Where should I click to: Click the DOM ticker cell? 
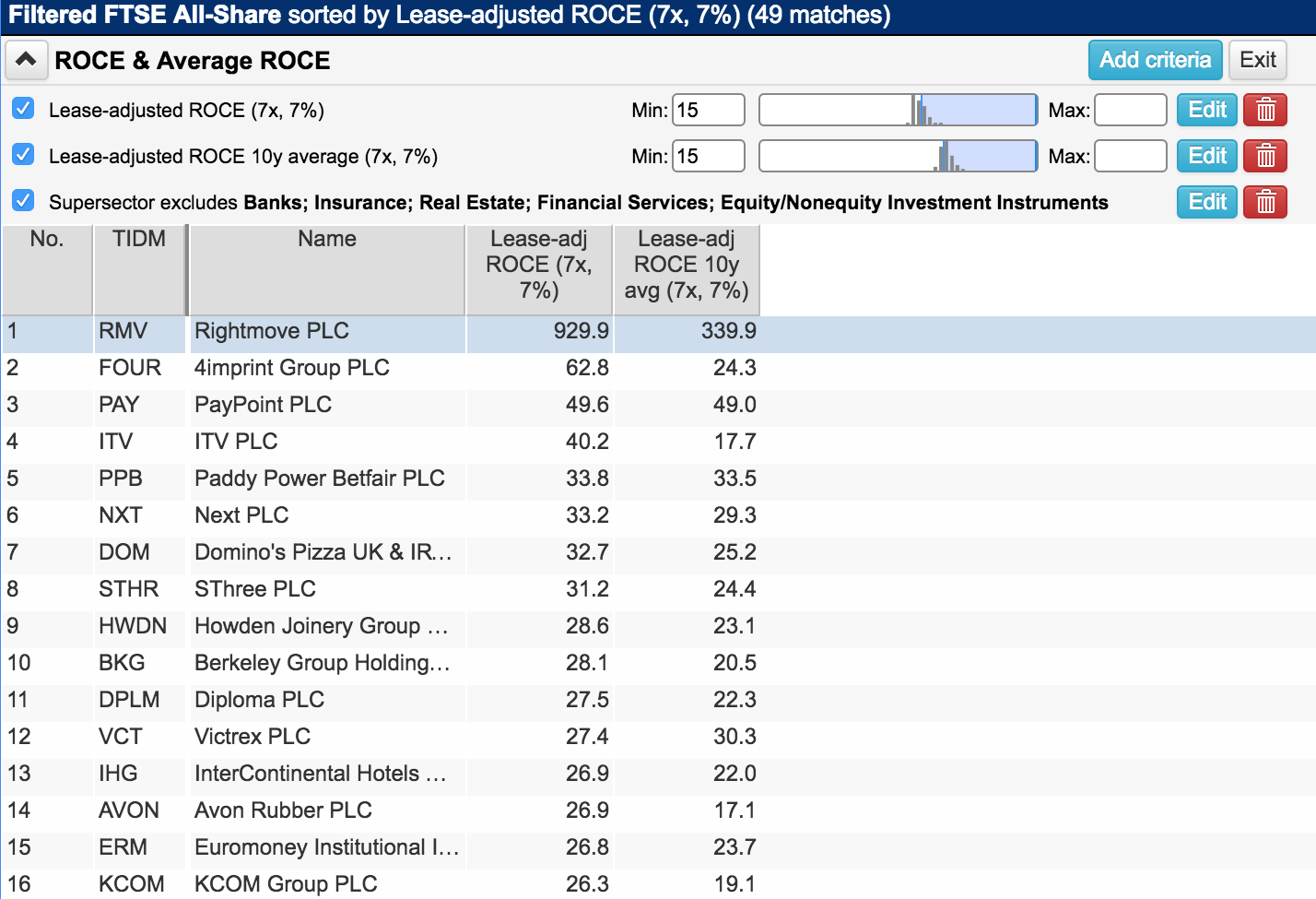[124, 552]
